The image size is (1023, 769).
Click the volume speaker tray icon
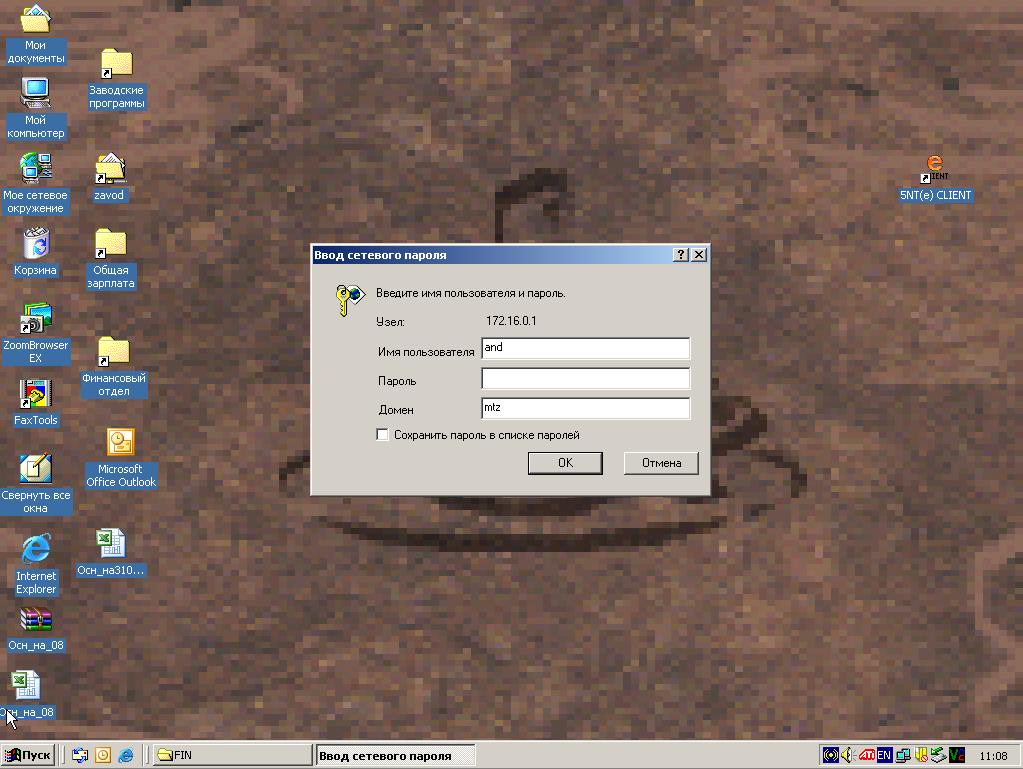[848, 755]
